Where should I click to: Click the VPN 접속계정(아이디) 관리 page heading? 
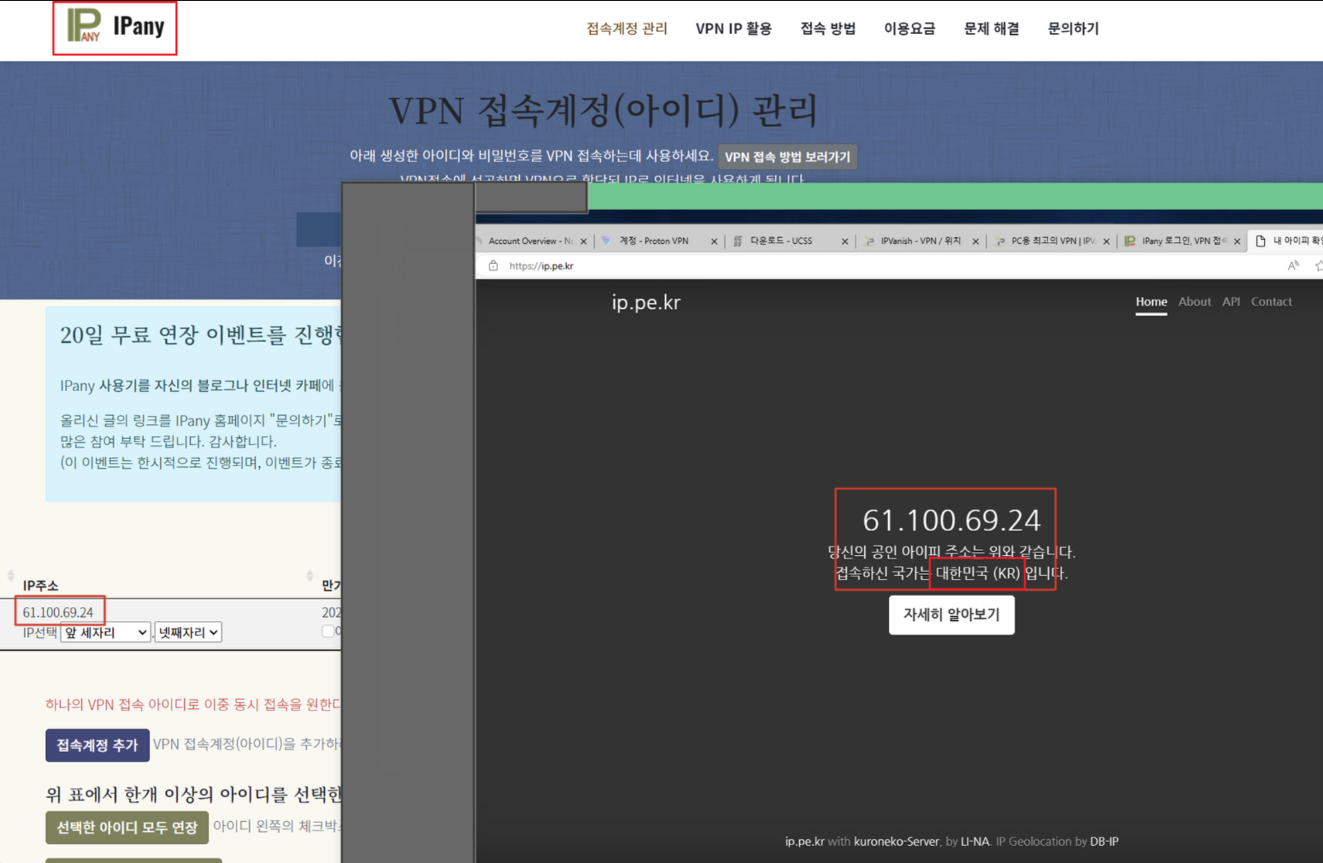click(x=603, y=110)
